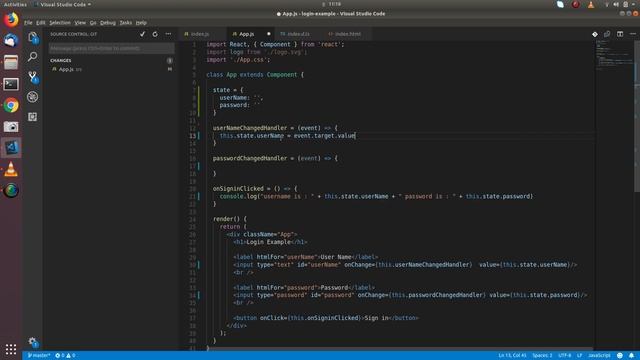Open the Show Applications grid
The width and height of the screenshot is (640, 360).
point(11,349)
